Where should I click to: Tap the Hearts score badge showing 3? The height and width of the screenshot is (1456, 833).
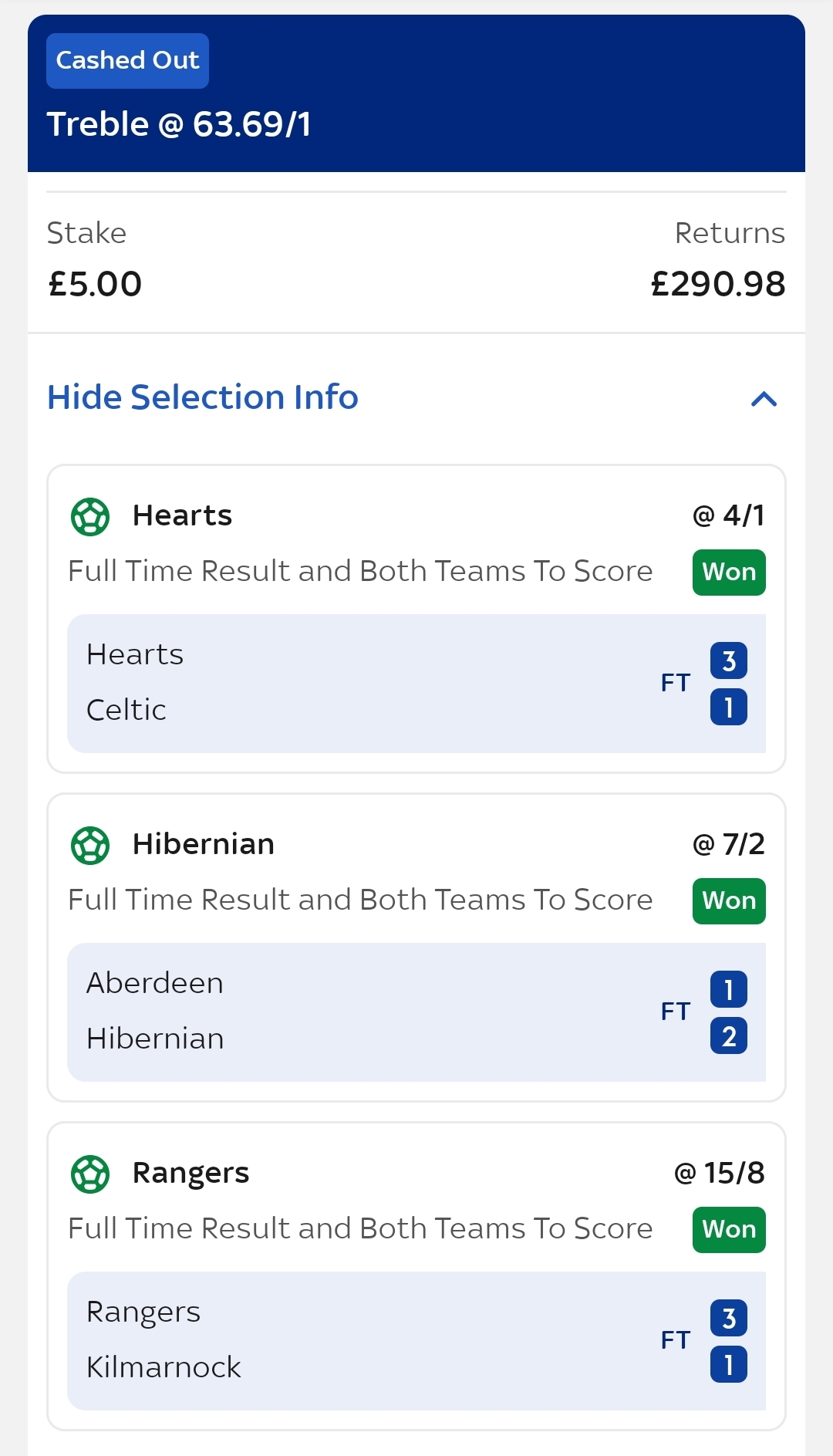coord(729,660)
